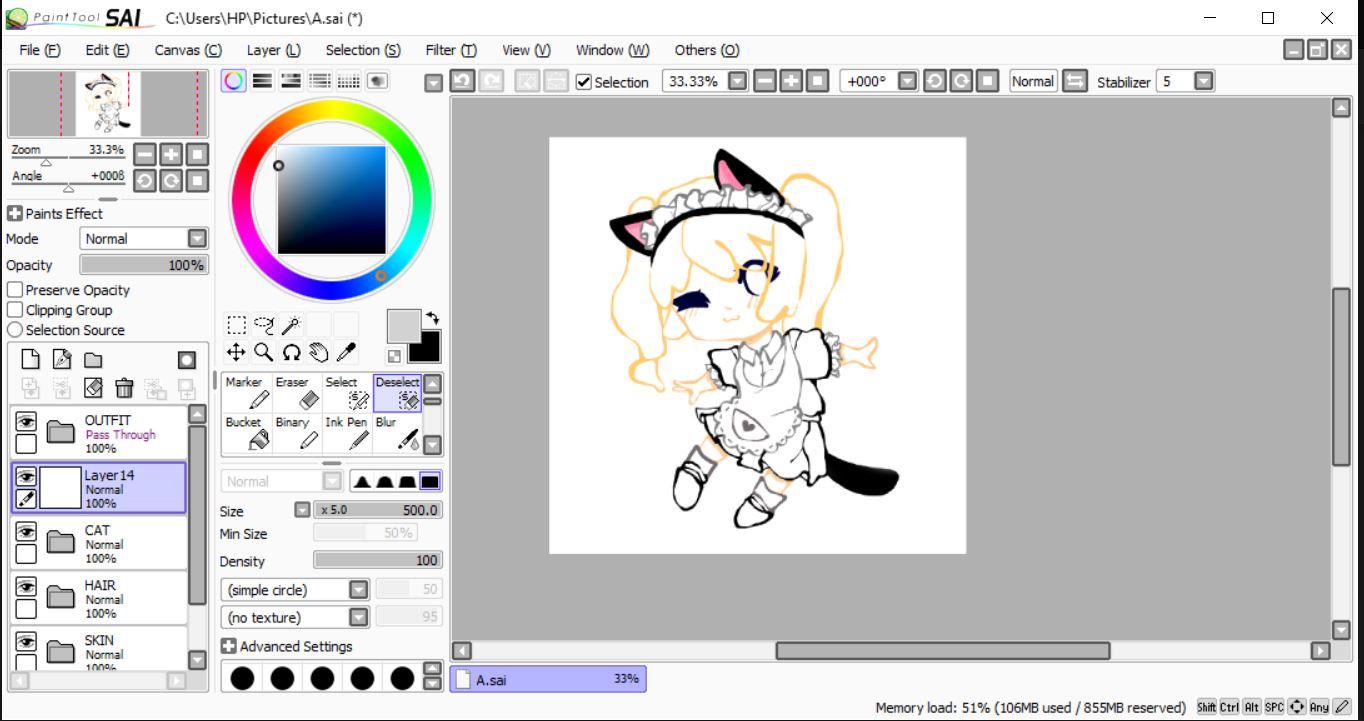Viewport: 1364px width, 721px height.
Task: Create a new normal layer
Action: tap(30, 360)
